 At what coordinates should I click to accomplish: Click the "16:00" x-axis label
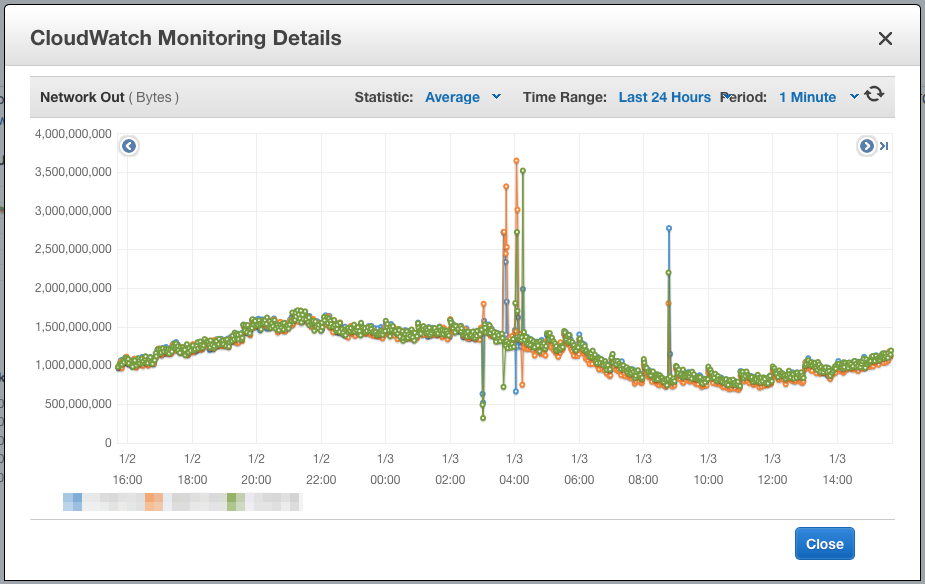click(x=127, y=480)
